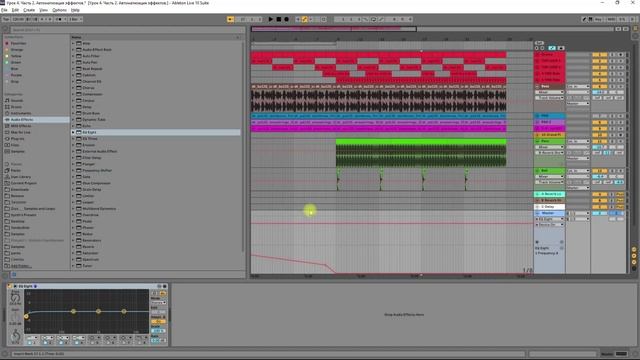Image resolution: width=640 pixels, height=360 pixels.
Task: Hide the browser with the triangle toggle
Action: click(x=5, y=30)
